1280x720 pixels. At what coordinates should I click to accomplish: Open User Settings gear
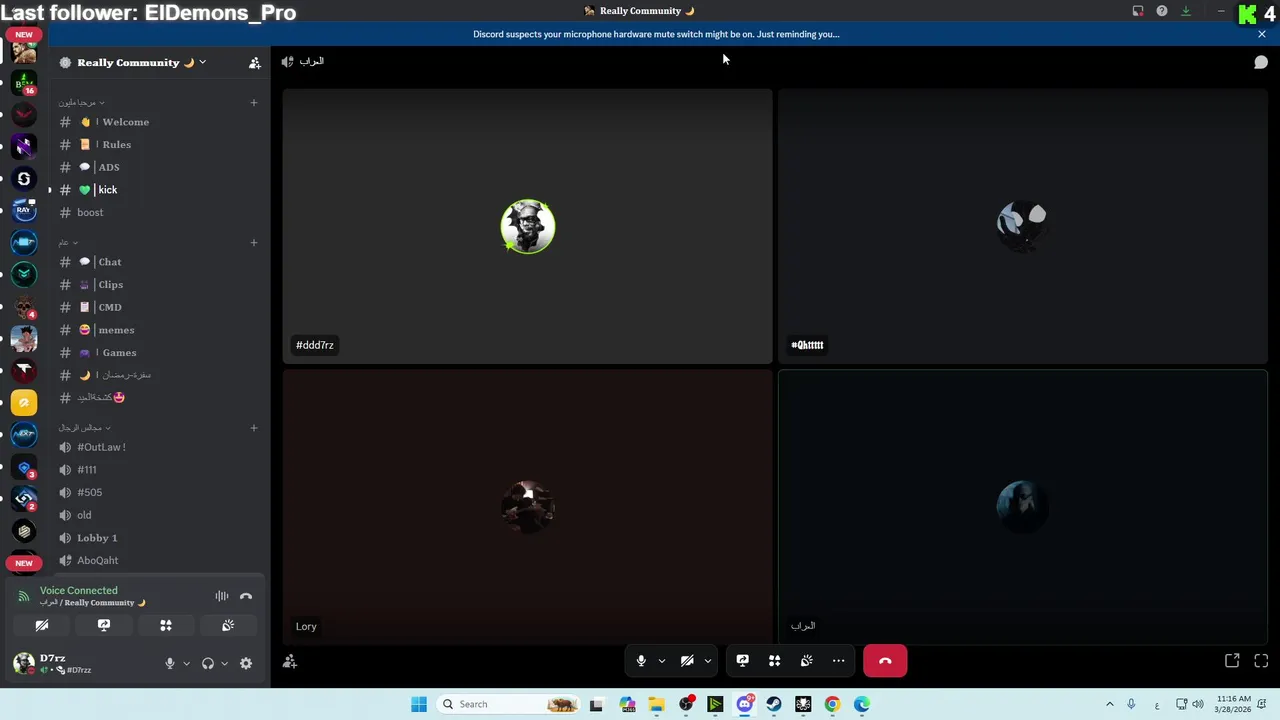[246, 664]
